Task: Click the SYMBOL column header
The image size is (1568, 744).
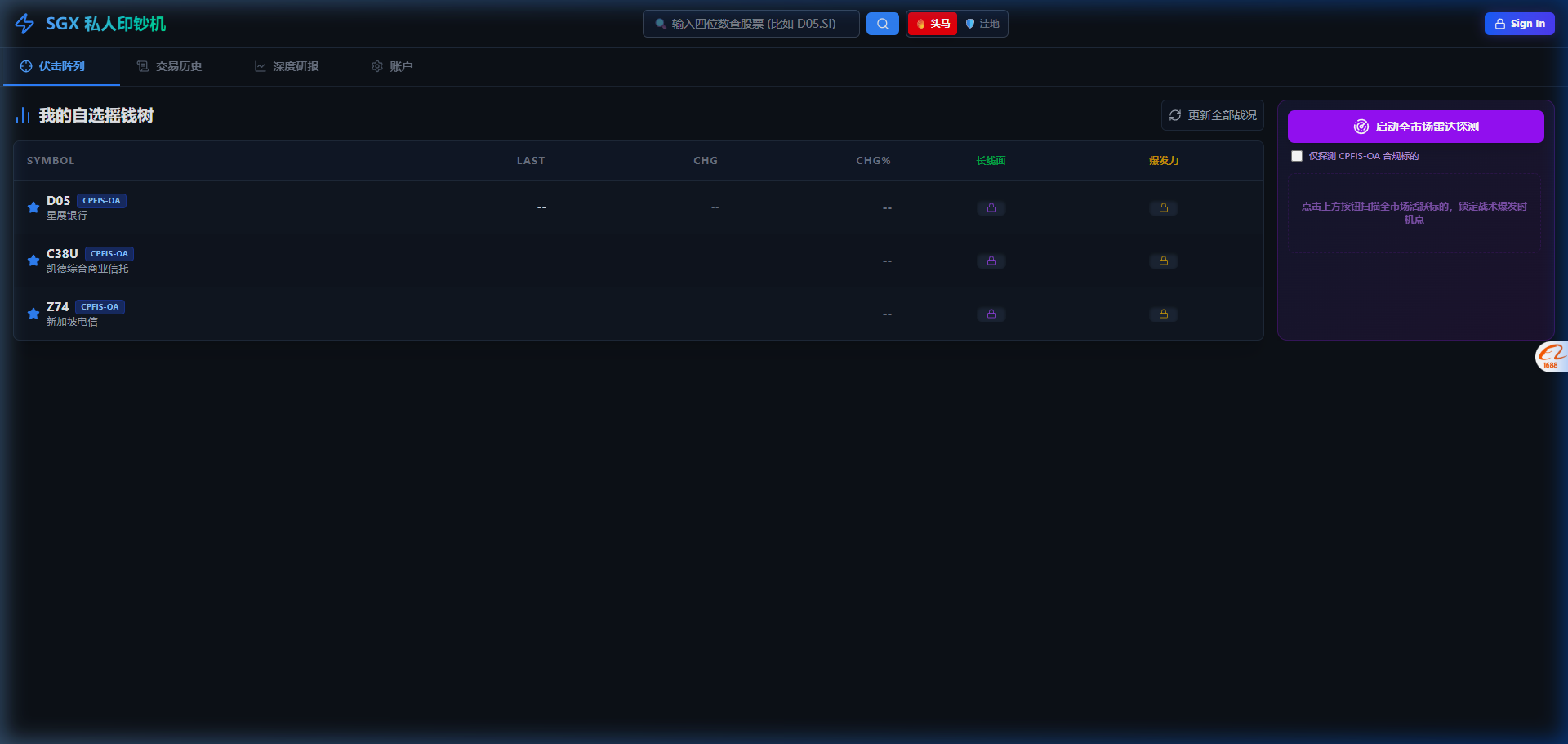Action: coord(51,161)
